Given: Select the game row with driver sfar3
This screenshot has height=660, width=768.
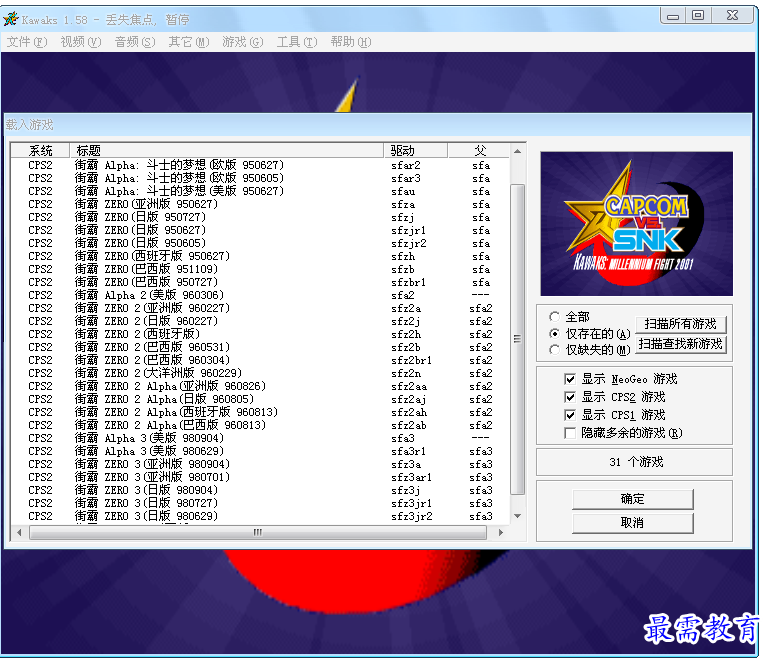Looking at the screenshot, I should click(x=260, y=178).
